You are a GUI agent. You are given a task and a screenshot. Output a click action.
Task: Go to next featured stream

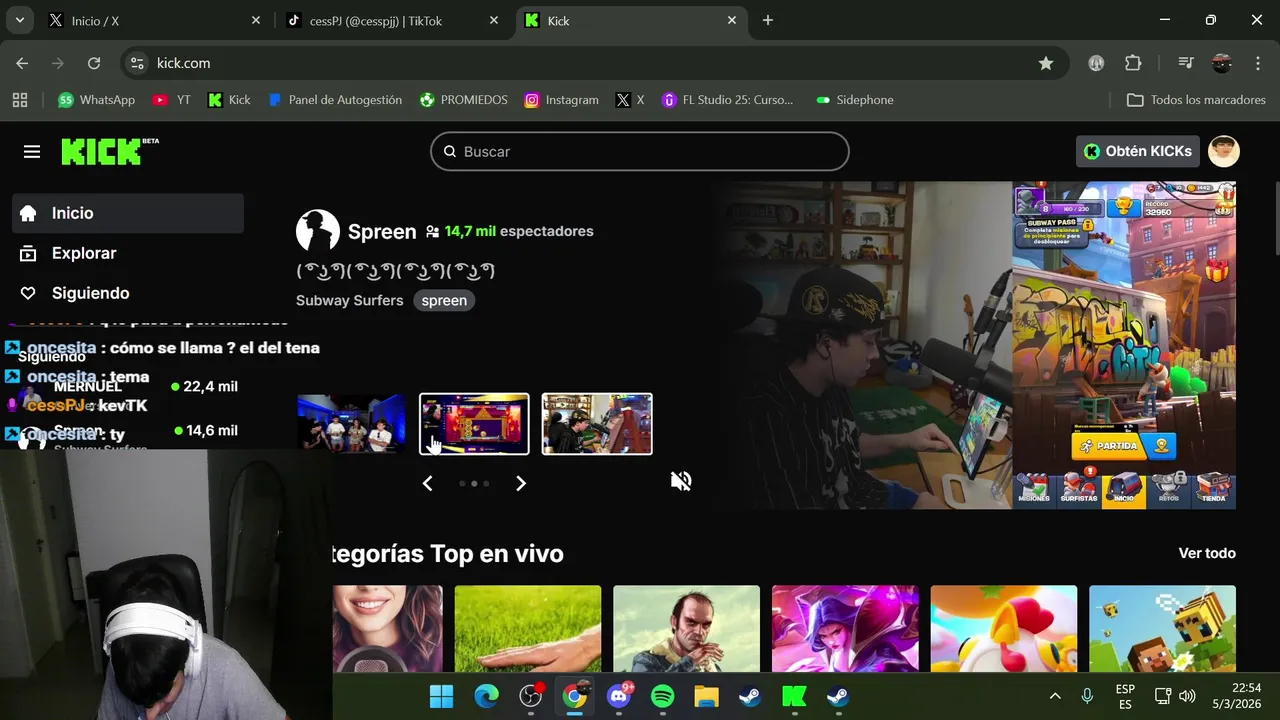pos(520,484)
